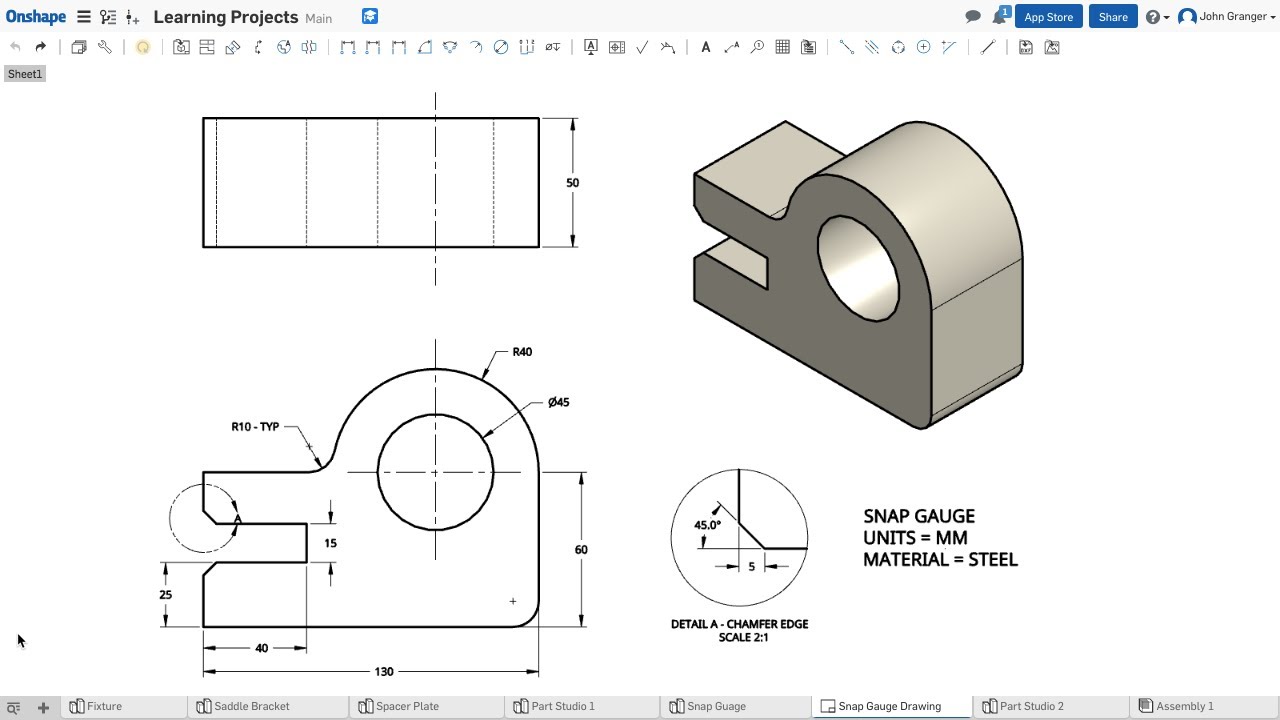Open the Insert View tool

click(181, 47)
